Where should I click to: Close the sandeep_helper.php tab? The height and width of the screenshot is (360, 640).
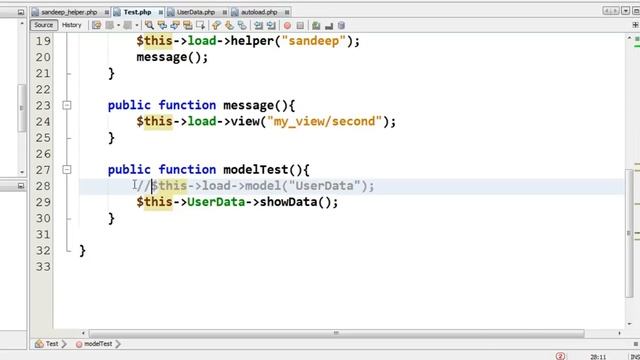coord(107,12)
